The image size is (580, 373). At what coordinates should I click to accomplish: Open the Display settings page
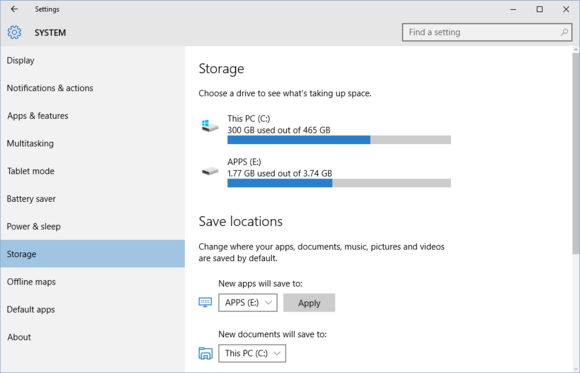pos(92,60)
